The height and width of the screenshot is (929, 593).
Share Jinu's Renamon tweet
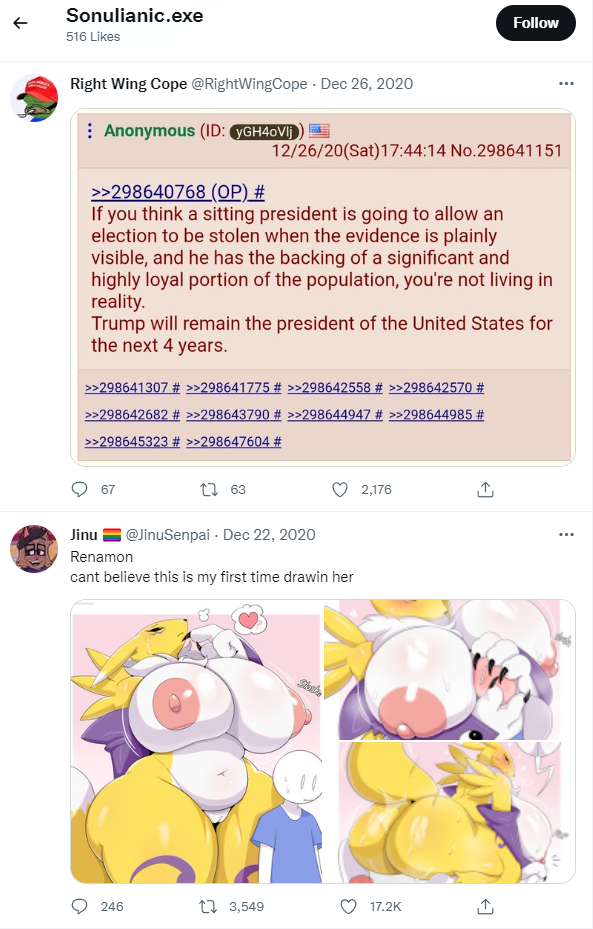tap(485, 906)
